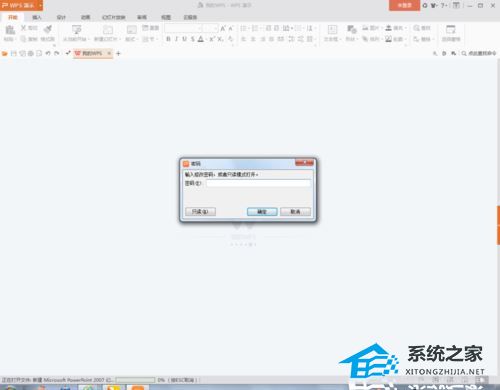Click the print quick-access icon
This screenshot has height=390, width=500.
[x=30, y=53]
